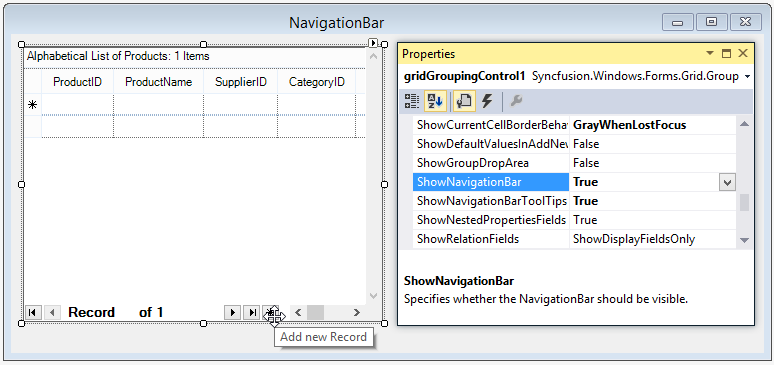Click the SupplierID column header

[241, 82]
